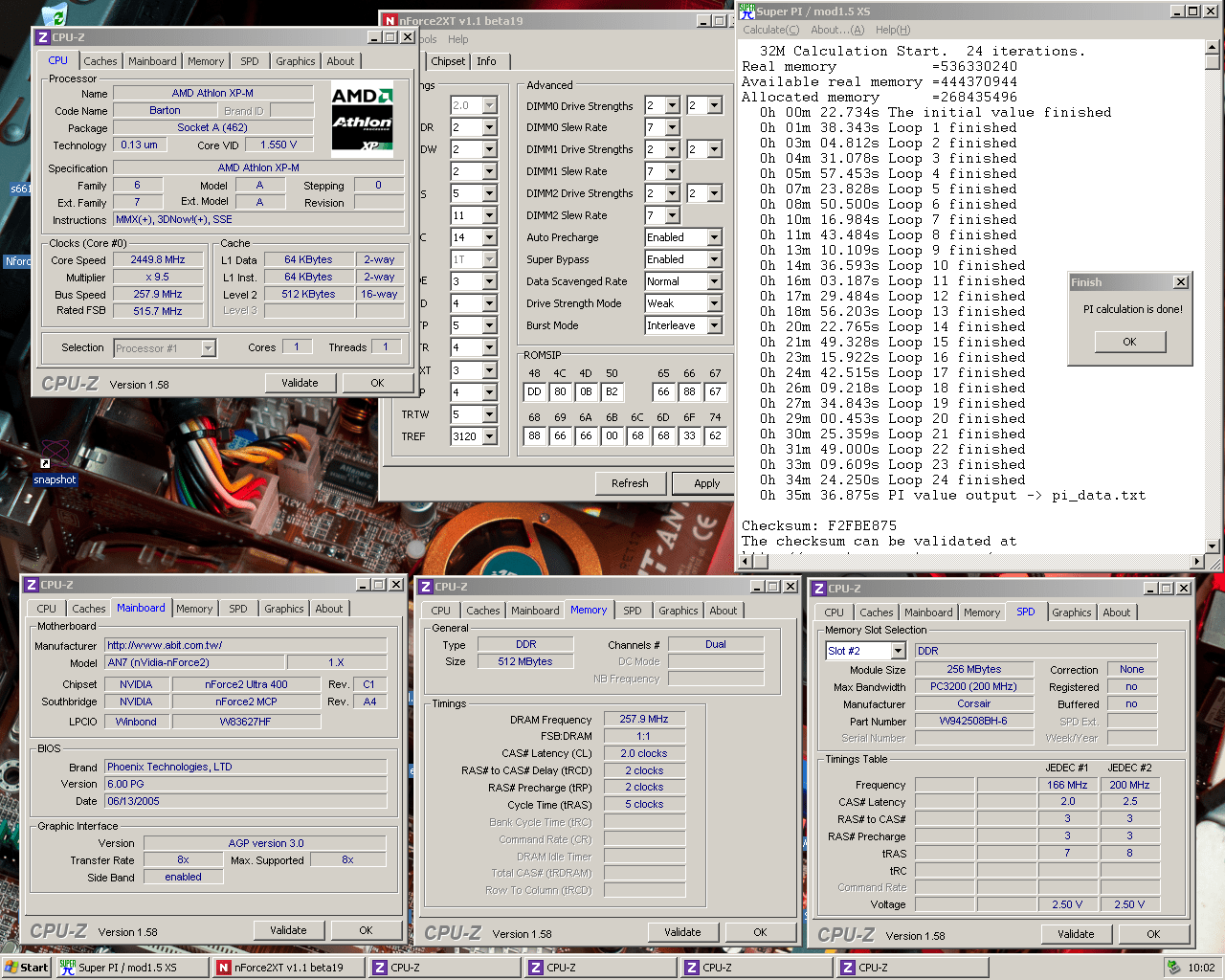Click the DRAM Frequency 257.9 MHz value
The height and width of the screenshot is (980, 1225).
tap(644, 719)
